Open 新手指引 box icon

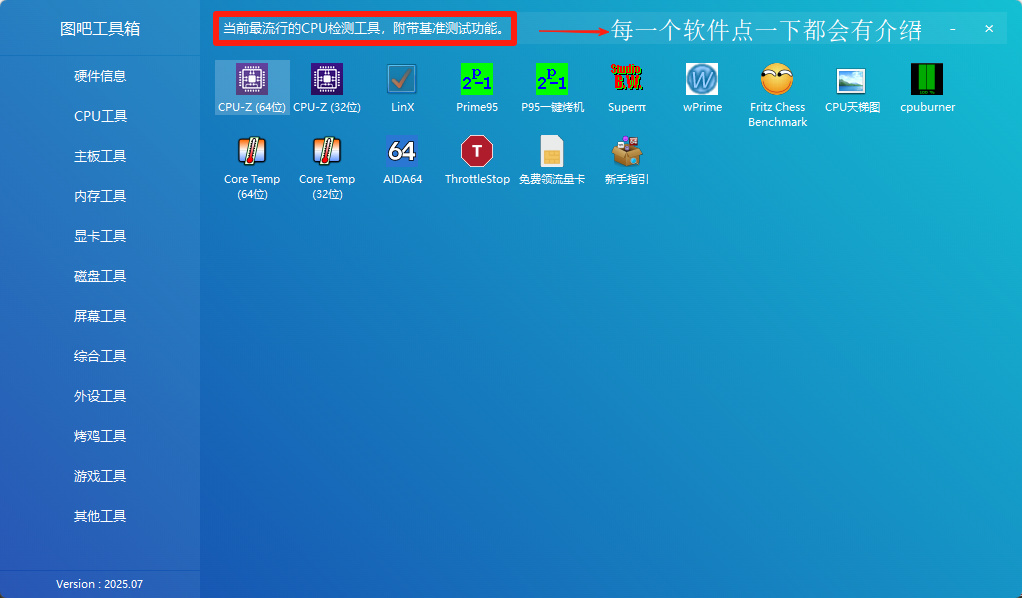click(x=627, y=151)
